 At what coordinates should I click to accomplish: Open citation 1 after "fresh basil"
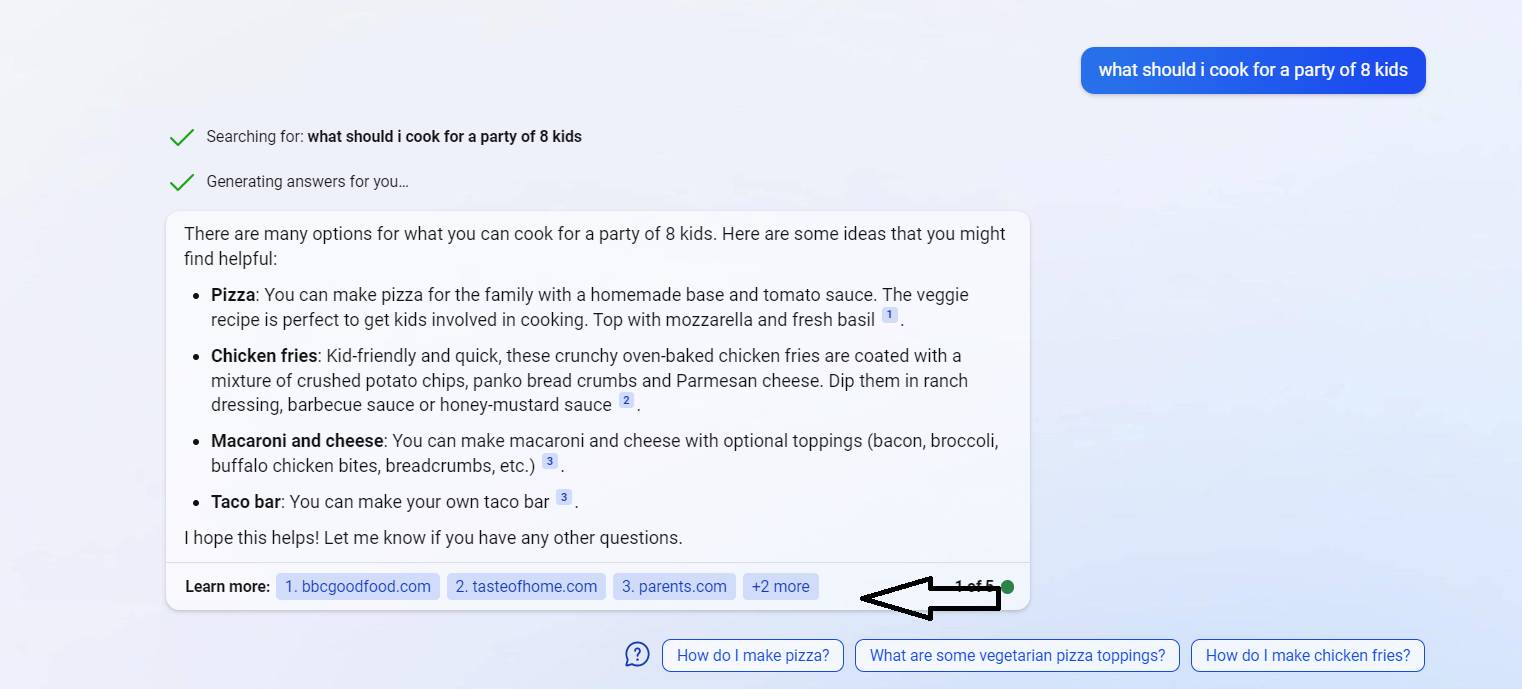(x=889, y=315)
